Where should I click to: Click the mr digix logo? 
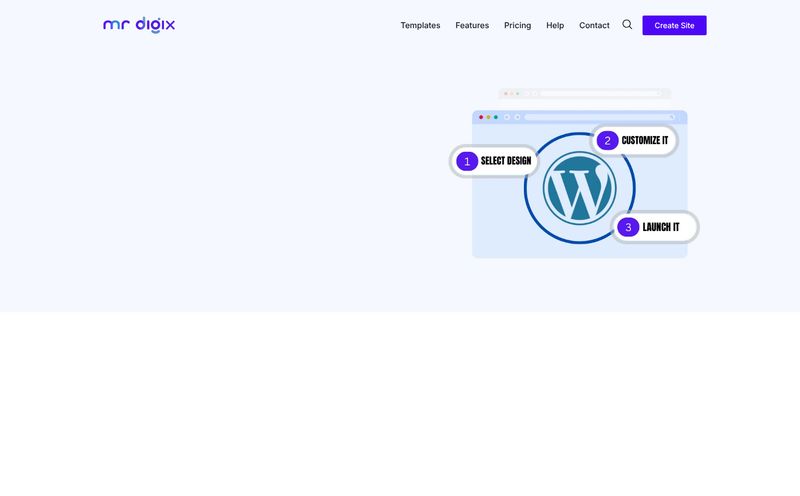coord(139,25)
